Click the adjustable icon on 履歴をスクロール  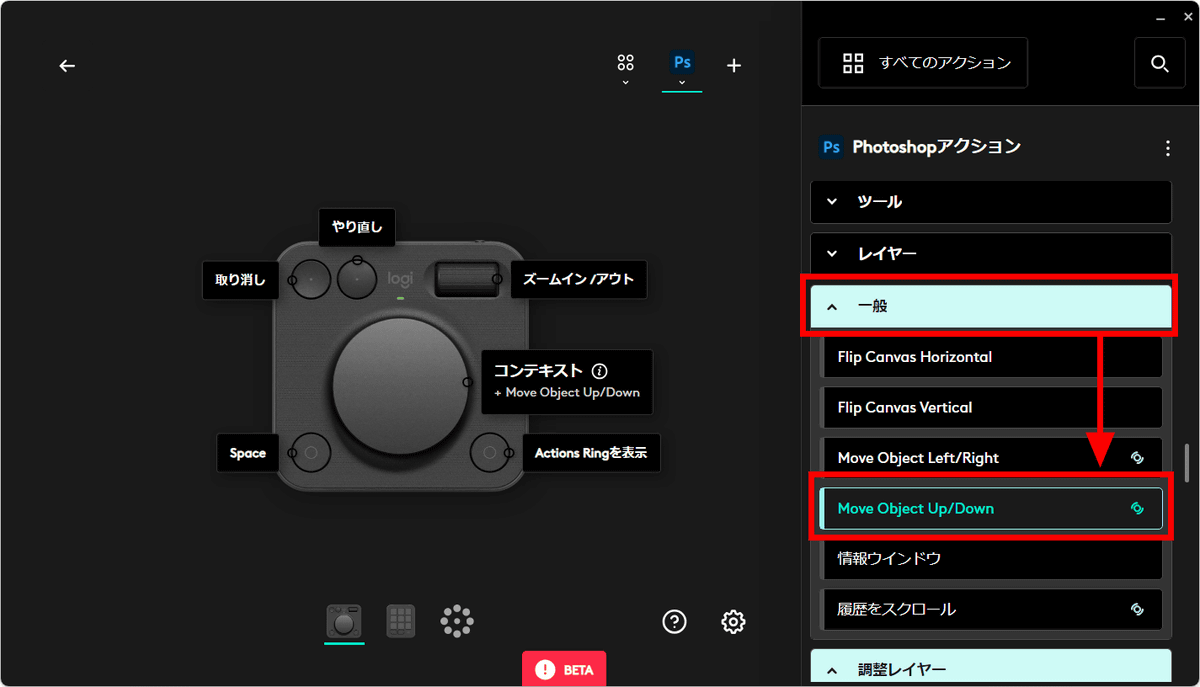point(1138,609)
